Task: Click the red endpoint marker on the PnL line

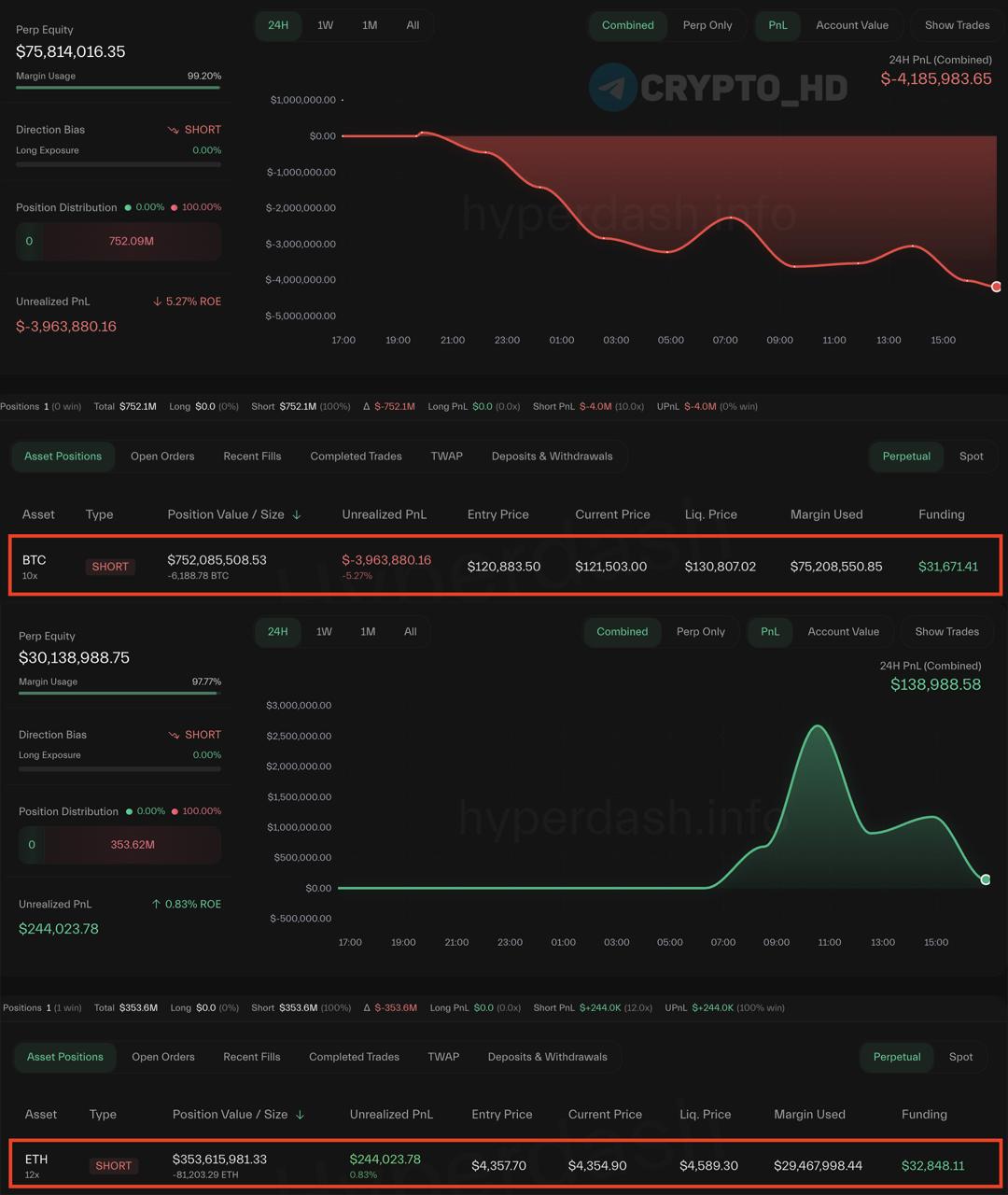Action: coord(996,287)
